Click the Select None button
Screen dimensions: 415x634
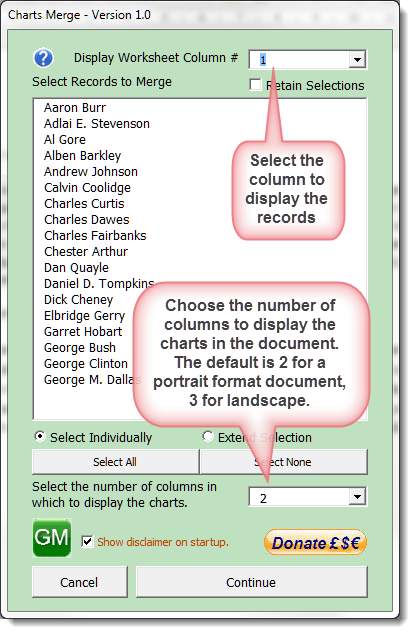[x=284, y=462]
